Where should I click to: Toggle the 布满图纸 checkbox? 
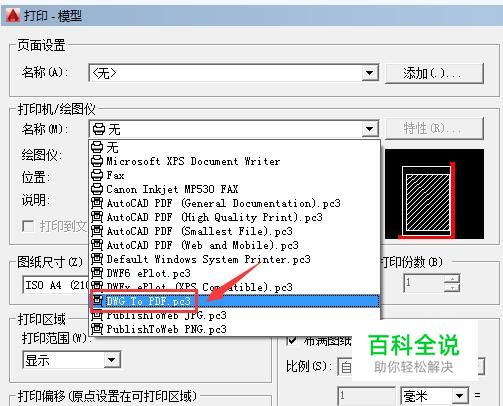[x=292, y=340]
